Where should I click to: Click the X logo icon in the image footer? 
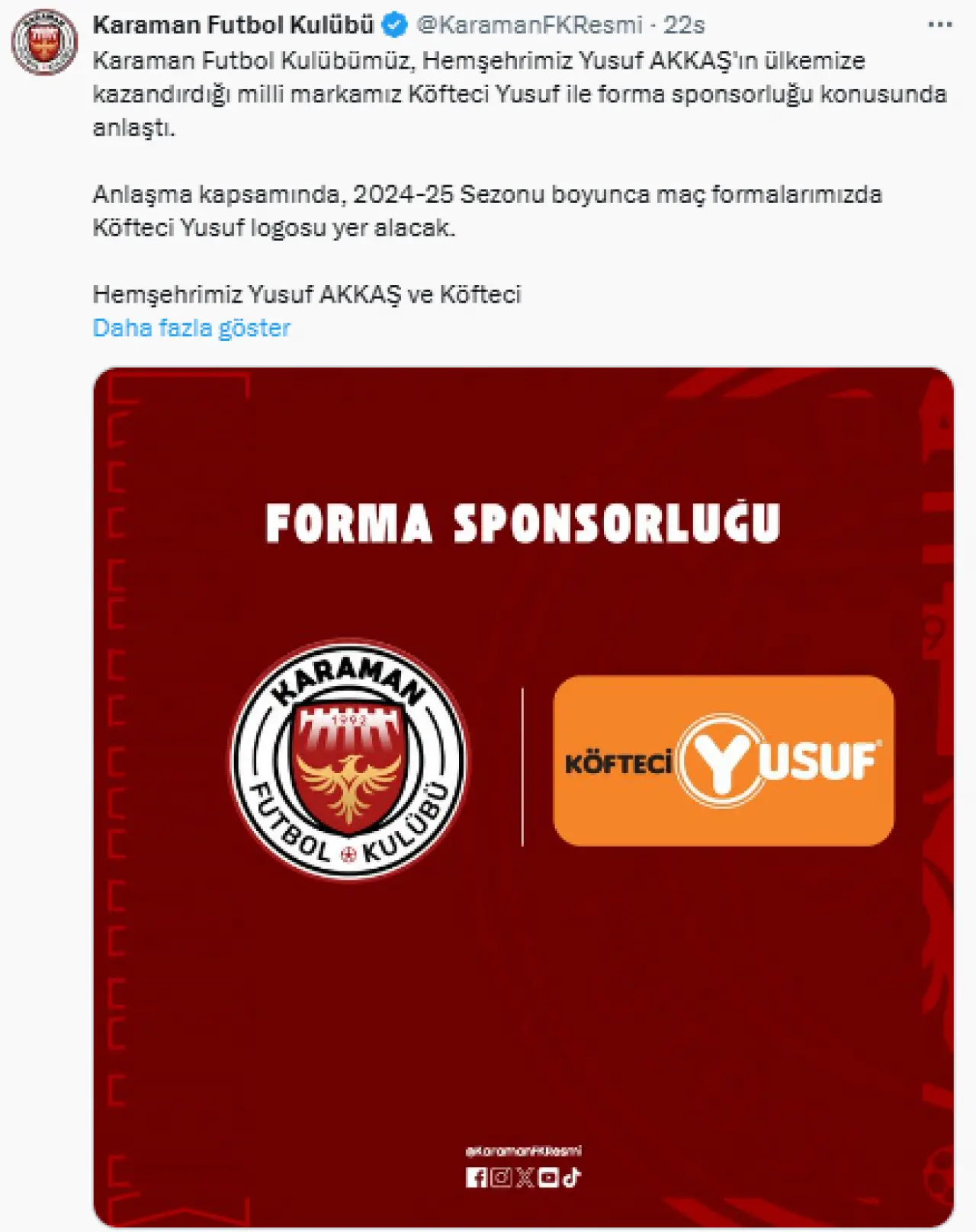525,1178
